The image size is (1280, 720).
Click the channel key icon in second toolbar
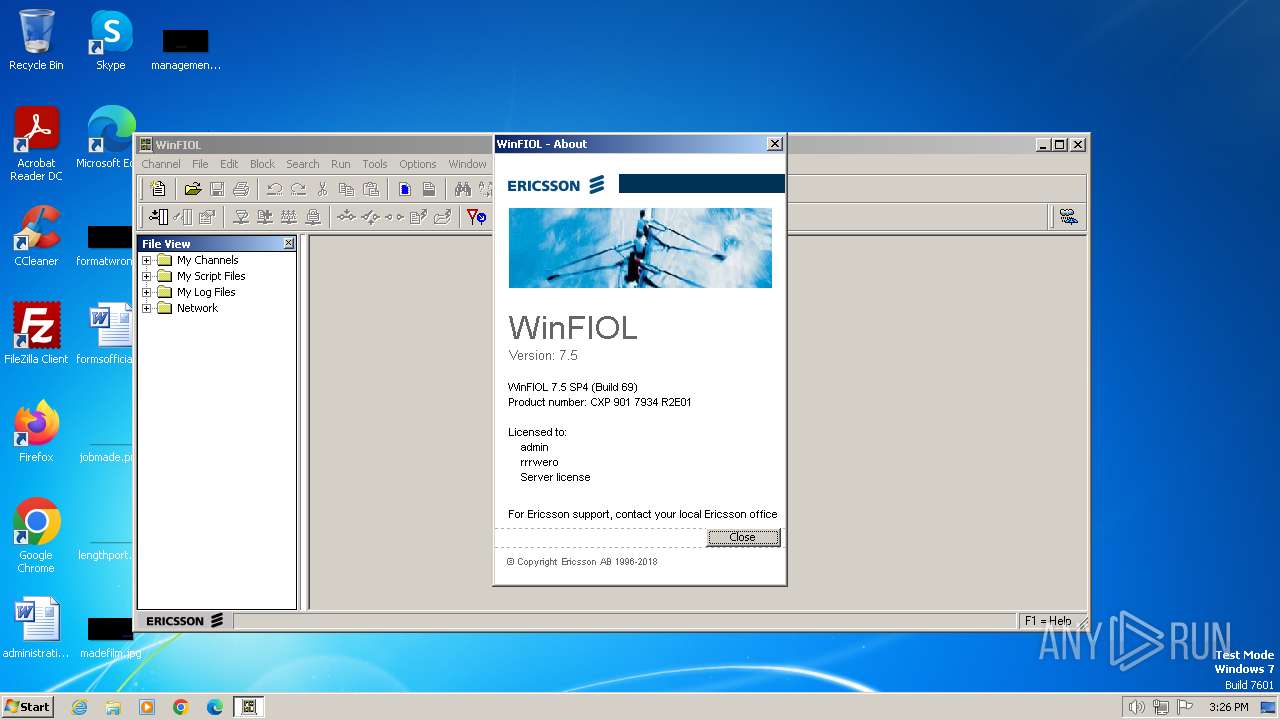[x=183, y=216]
